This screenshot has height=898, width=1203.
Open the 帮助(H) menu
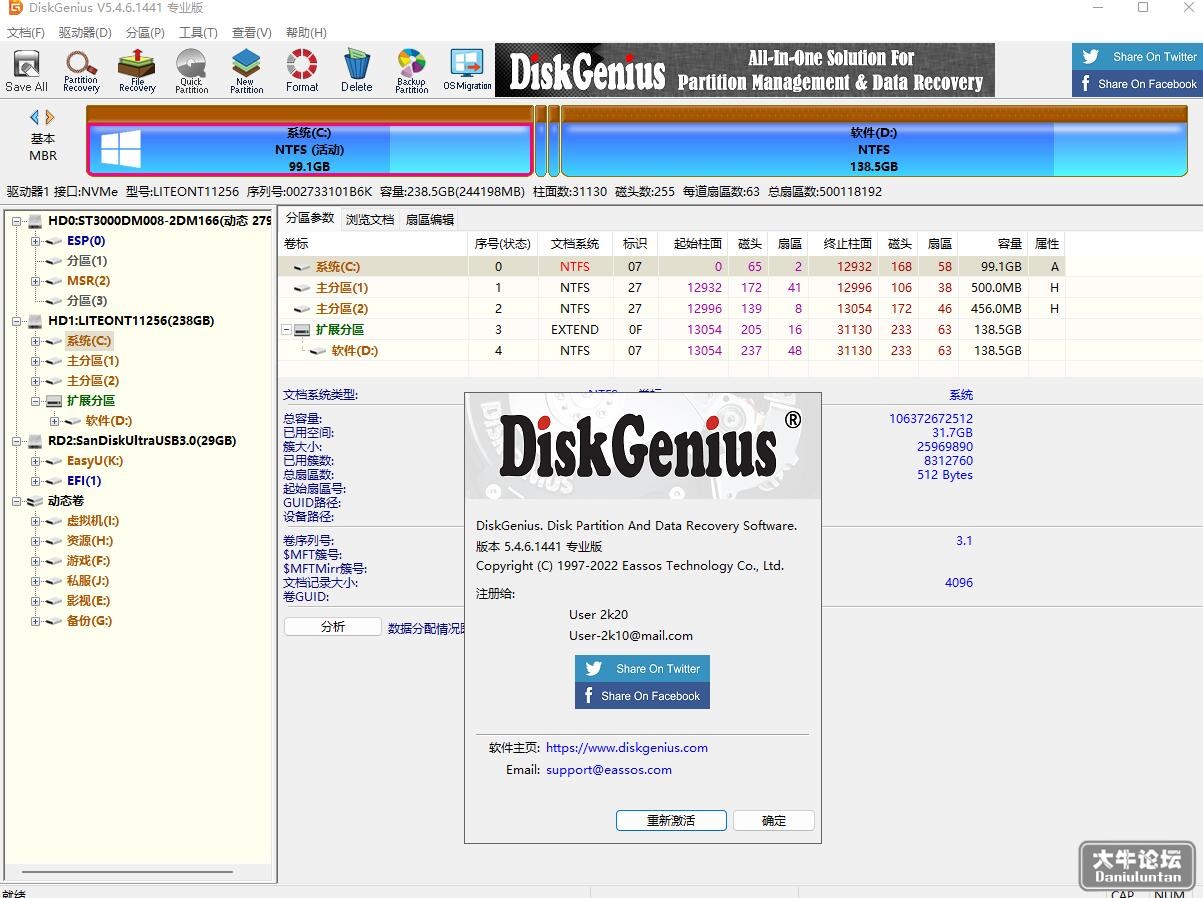click(x=306, y=32)
